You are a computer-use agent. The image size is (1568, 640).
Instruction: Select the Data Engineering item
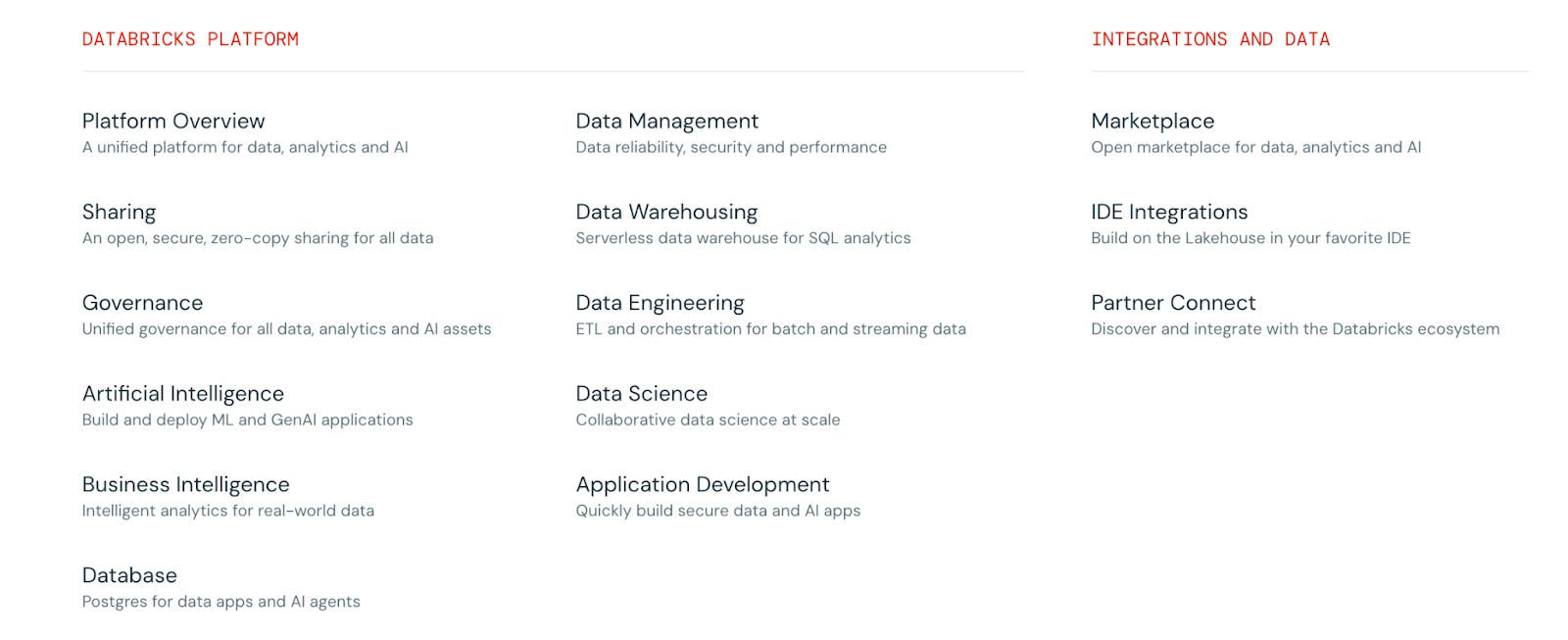pyautogui.click(x=660, y=303)
